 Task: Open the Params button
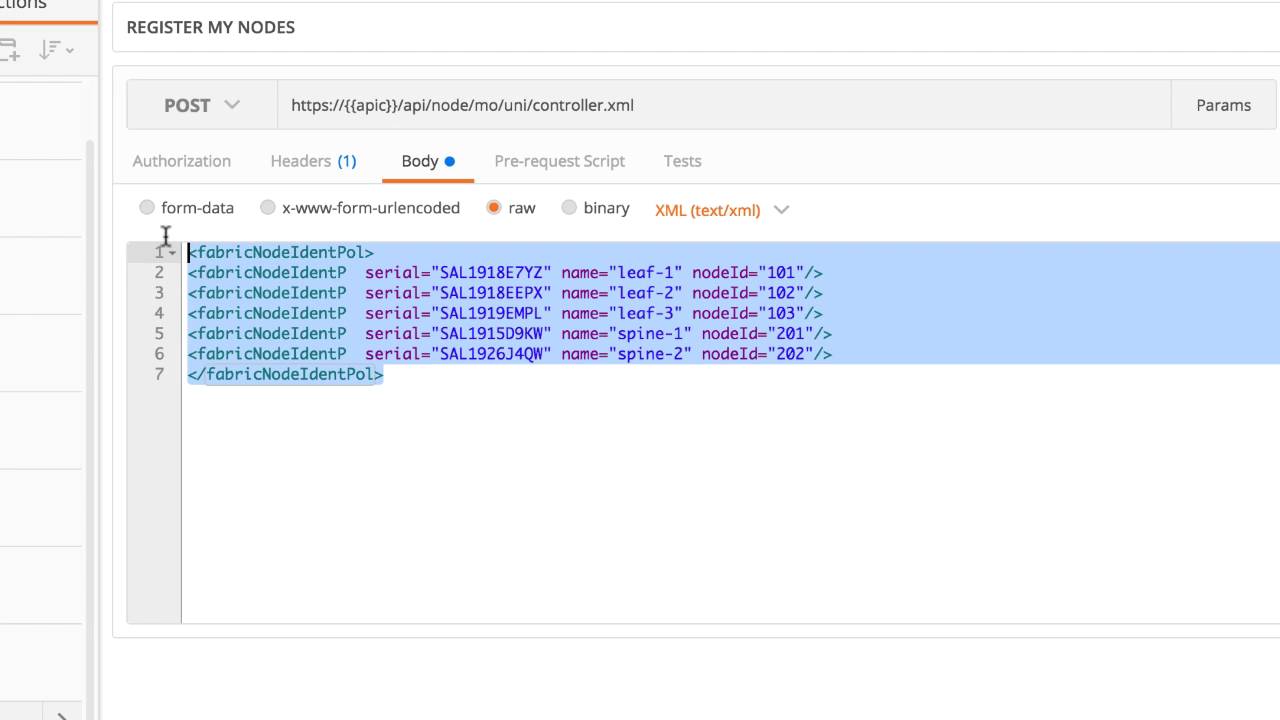coord(1223,105)
